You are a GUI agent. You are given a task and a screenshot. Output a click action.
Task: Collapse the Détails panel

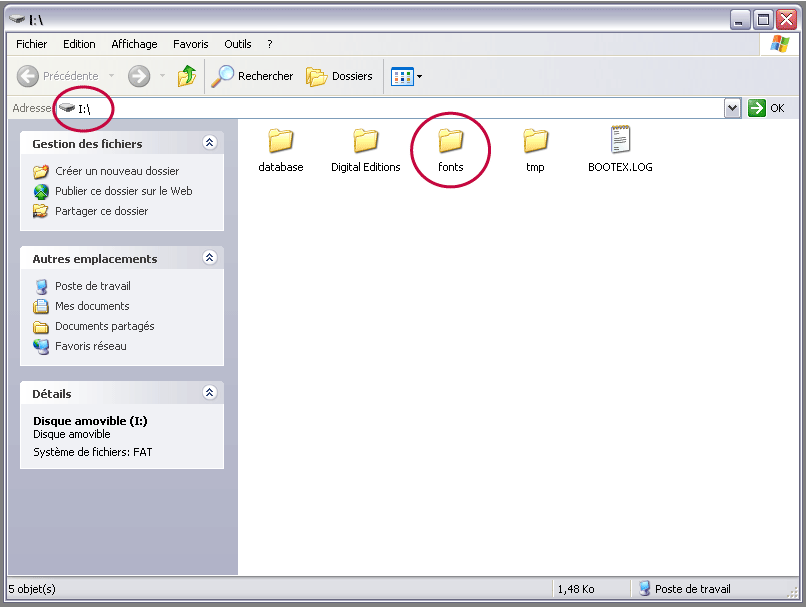coord(209,393)
